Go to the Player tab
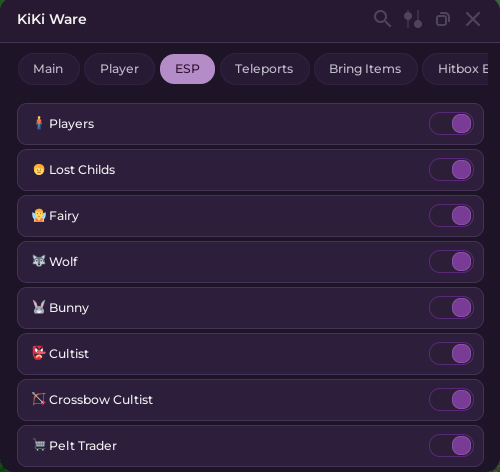 point(119,69)
